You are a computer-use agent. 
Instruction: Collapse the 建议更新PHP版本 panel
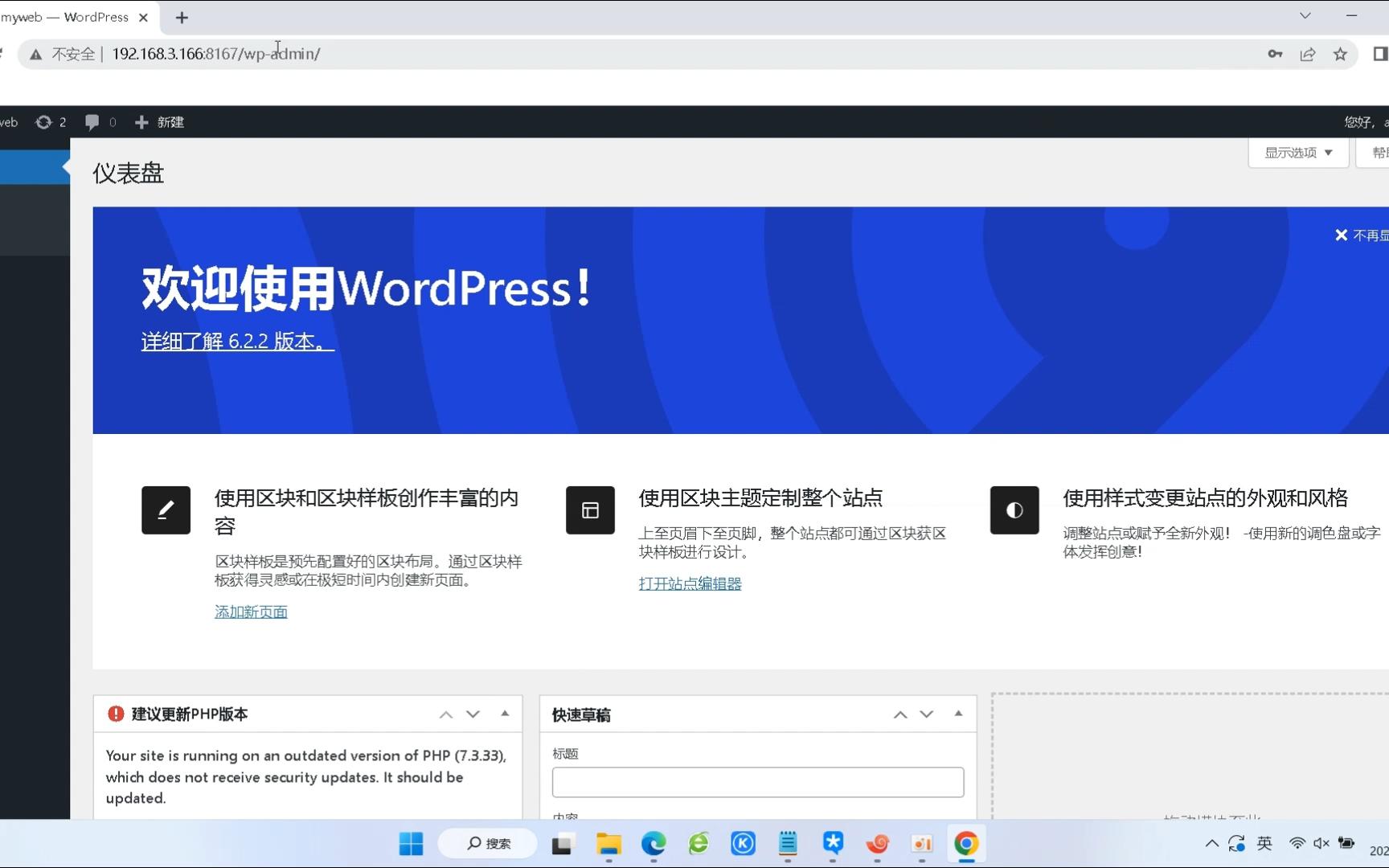(505, 713)
